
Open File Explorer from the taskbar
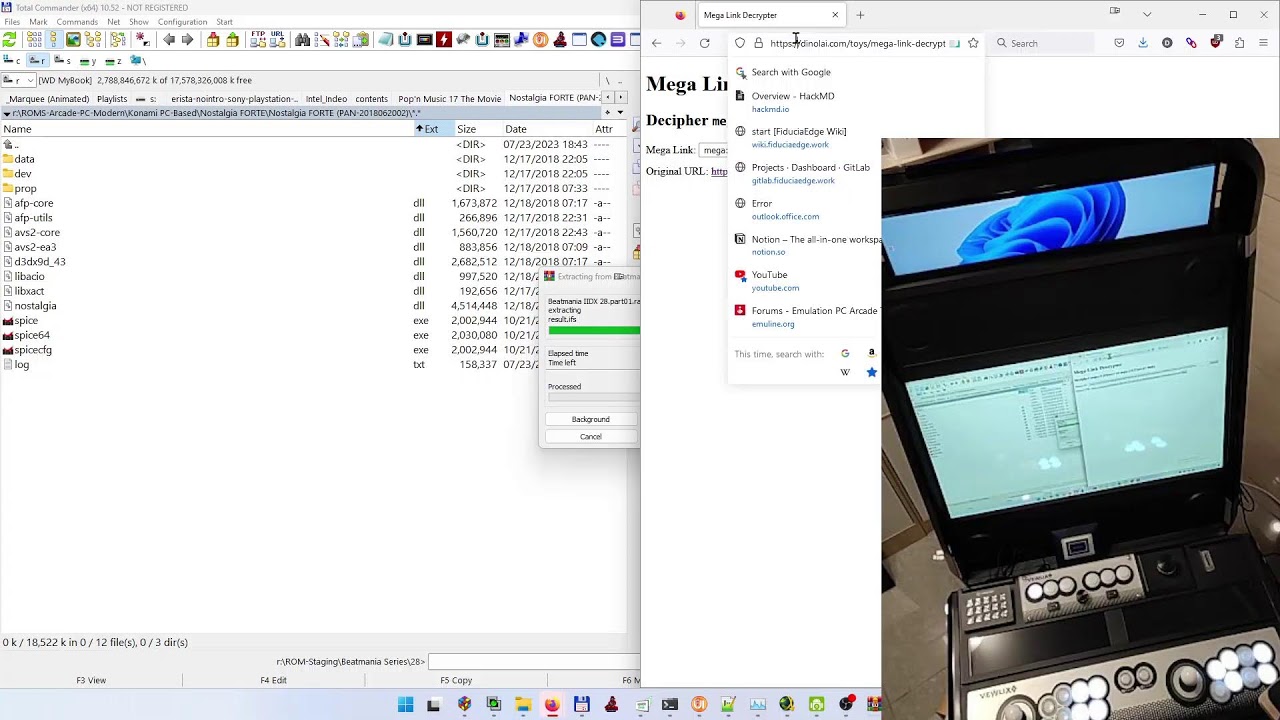point(523,705)
